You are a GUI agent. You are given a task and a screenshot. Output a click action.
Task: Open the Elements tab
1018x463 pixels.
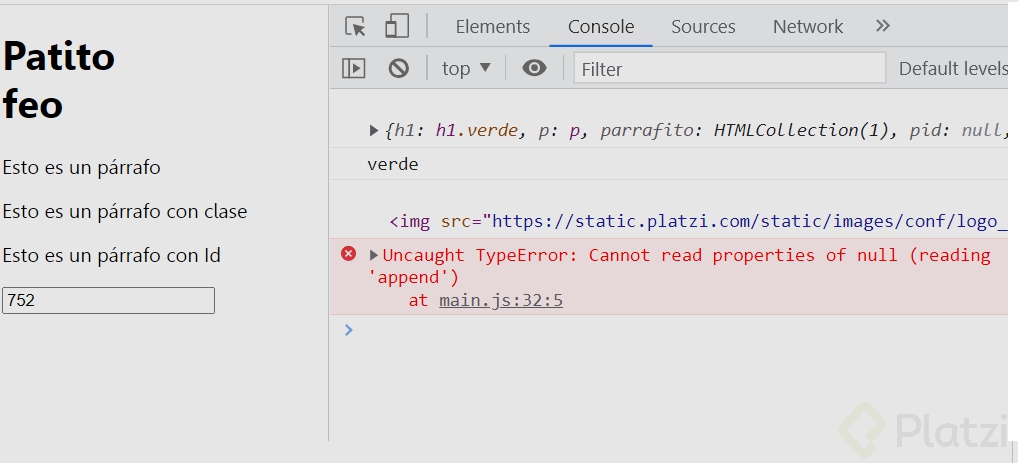tap(493, 27)
